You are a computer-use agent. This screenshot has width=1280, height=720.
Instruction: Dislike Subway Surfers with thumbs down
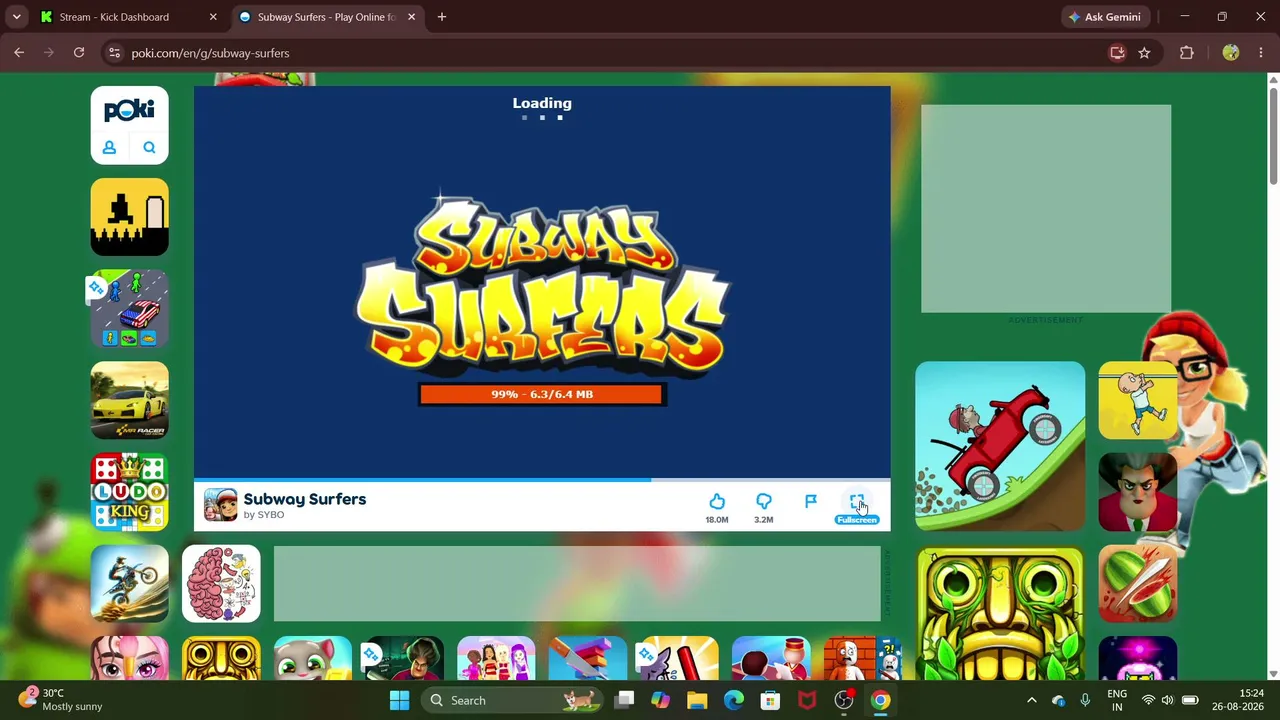coord(764,501)
